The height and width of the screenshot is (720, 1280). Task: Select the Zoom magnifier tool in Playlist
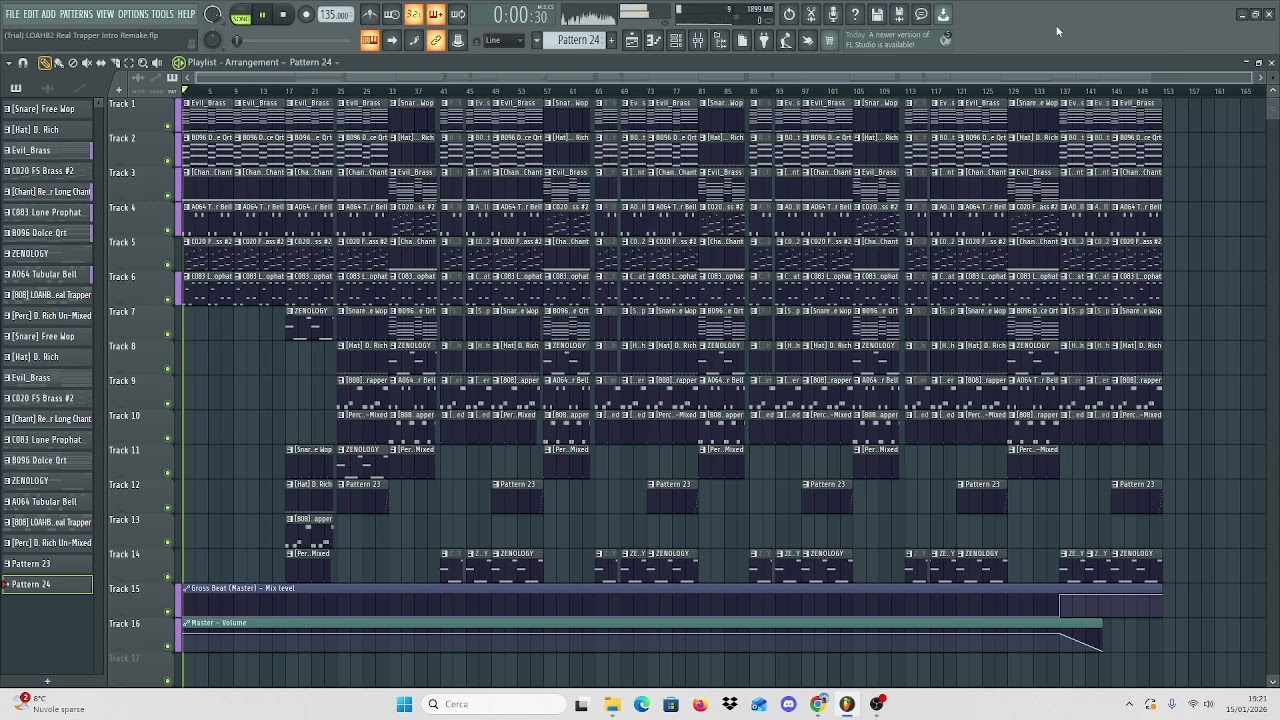(x=143, y=63)
